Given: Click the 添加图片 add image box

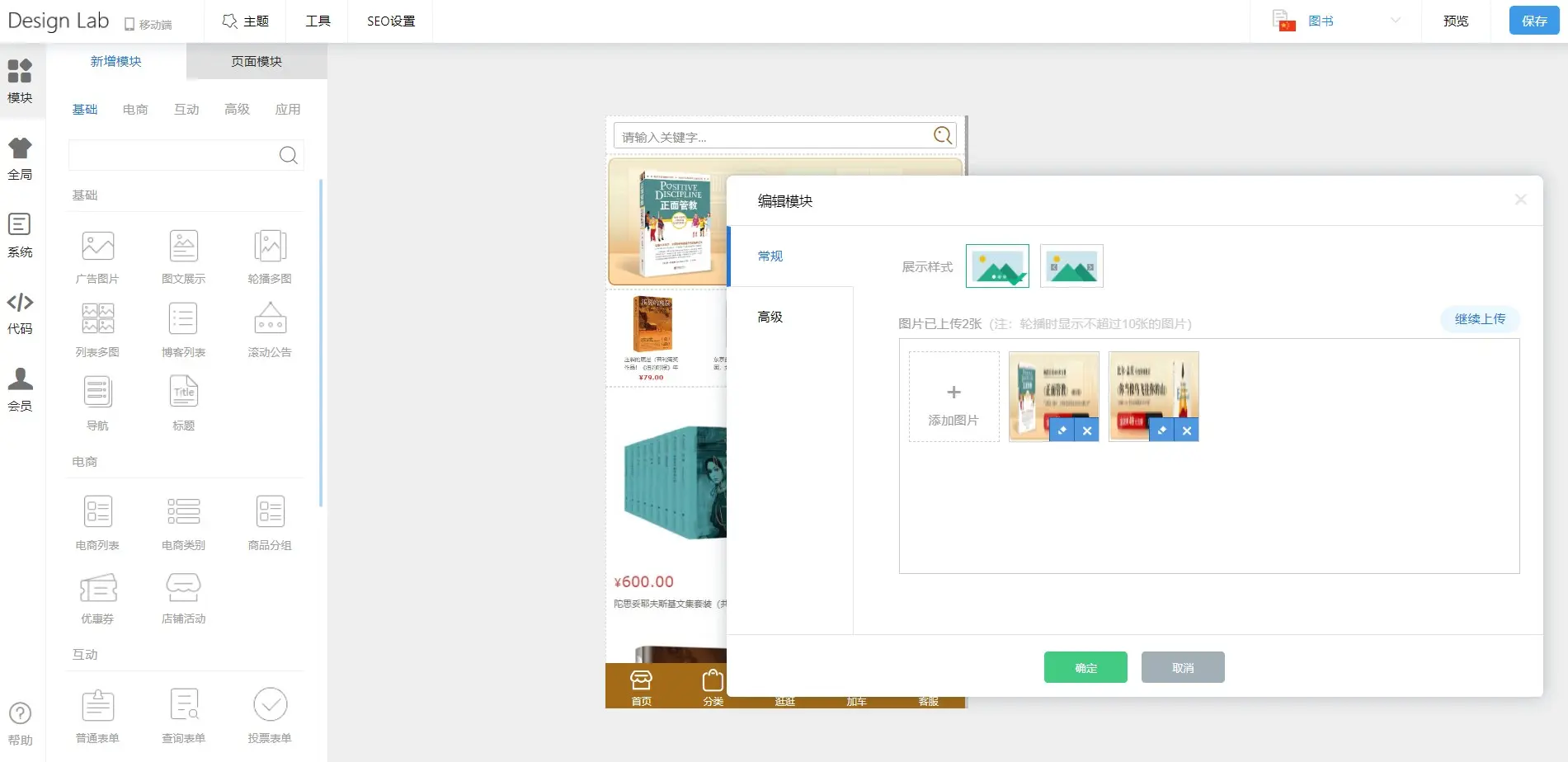Looking at the screenshot, I should coord(954,397).
